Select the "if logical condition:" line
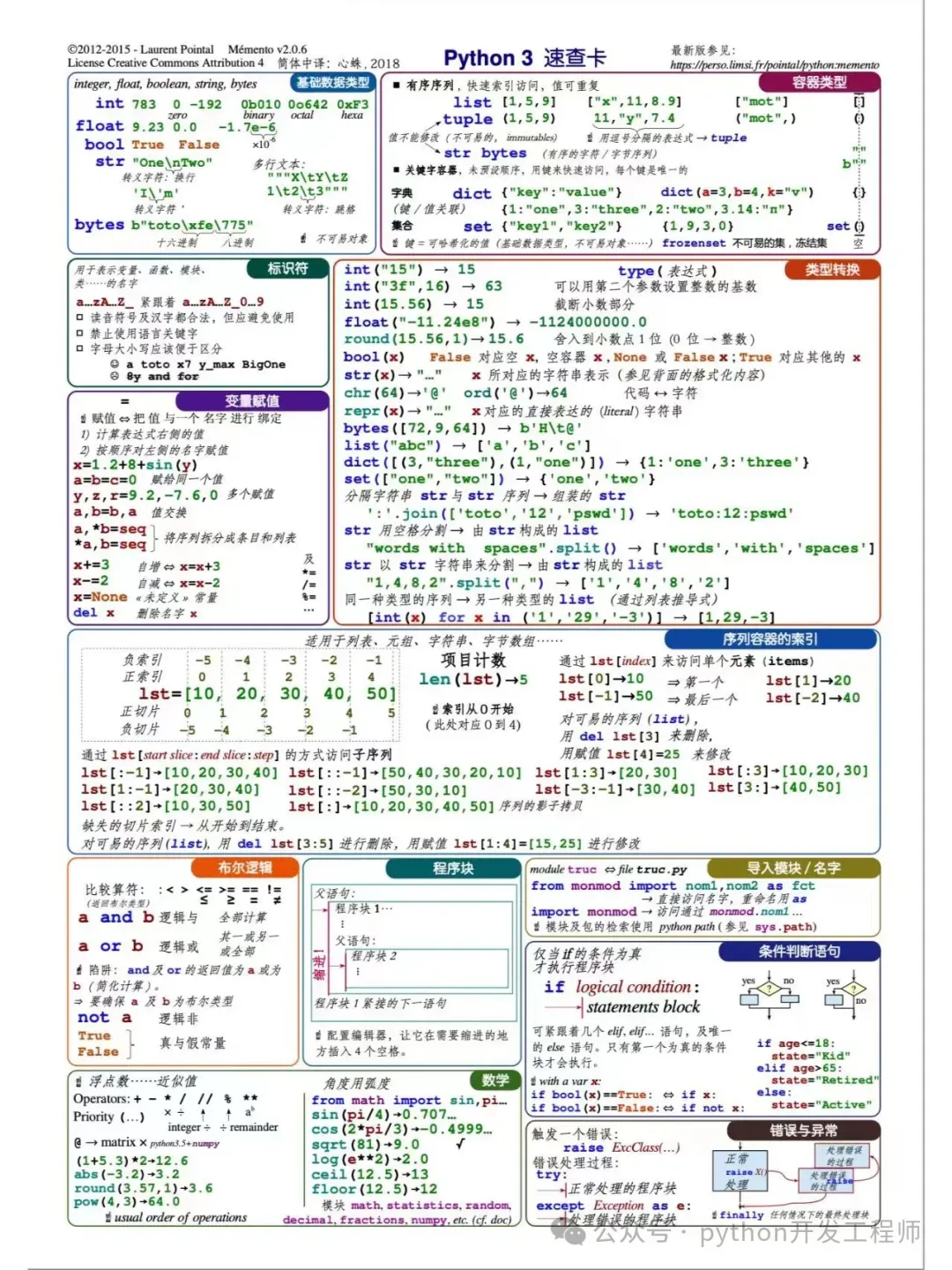This screenshot has height=1270, width=952. click(x=621, y=987)
